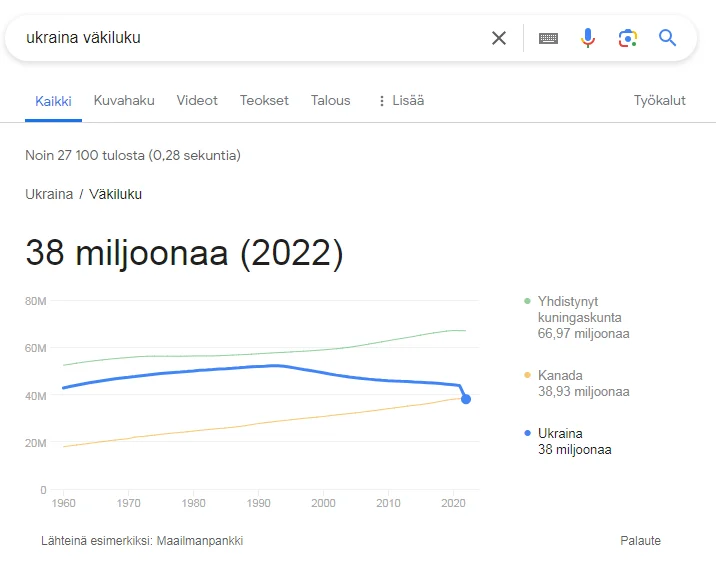This screenshot has width=716, height=561.
Task: Search by image with Lens icon
Action: [628, 38]
